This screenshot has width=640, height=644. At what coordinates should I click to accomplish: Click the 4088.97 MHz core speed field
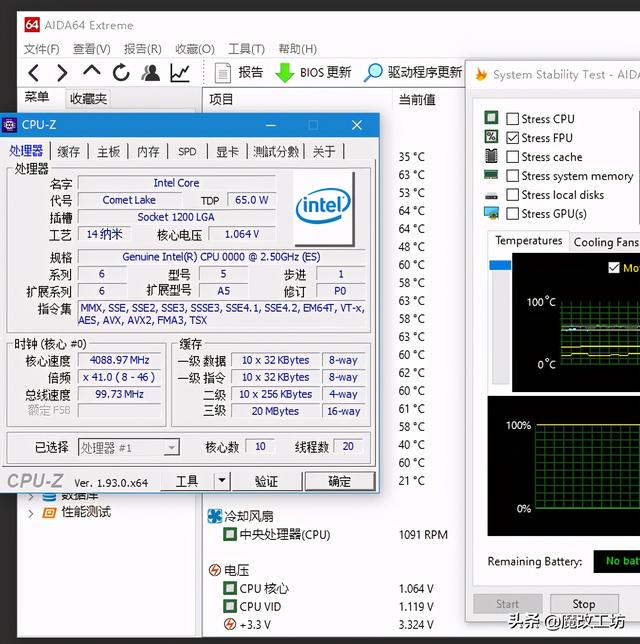tap(120, 360)
